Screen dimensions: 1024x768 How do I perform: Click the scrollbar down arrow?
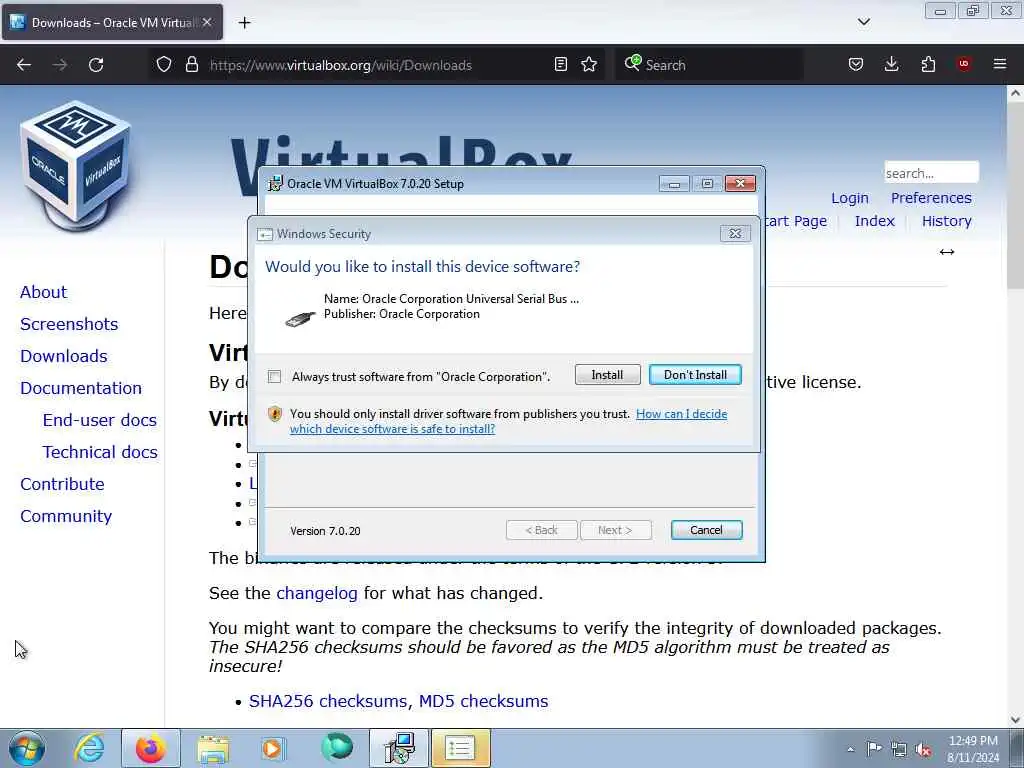pyautogui.click(x=1015, y=719)
